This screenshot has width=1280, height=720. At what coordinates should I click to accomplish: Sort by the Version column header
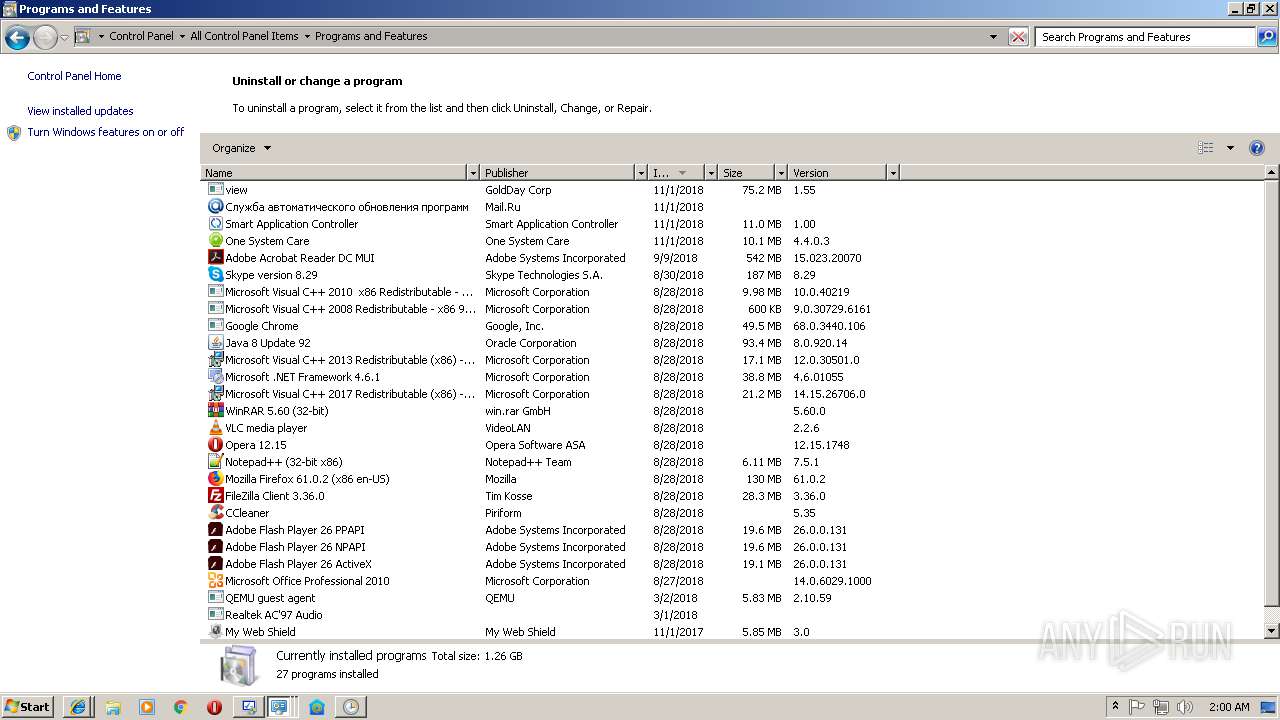(838, 173)
